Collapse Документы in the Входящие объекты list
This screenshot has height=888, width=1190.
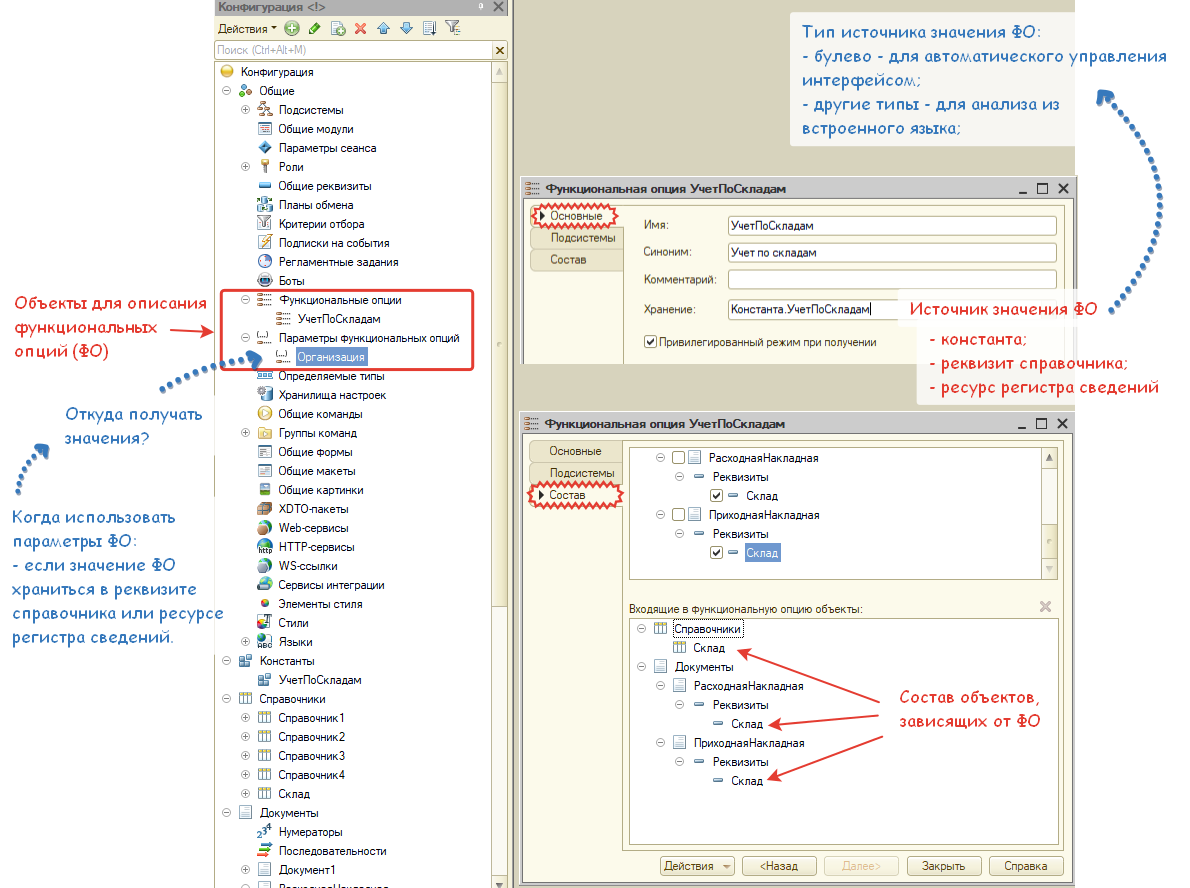coord(641,666)
